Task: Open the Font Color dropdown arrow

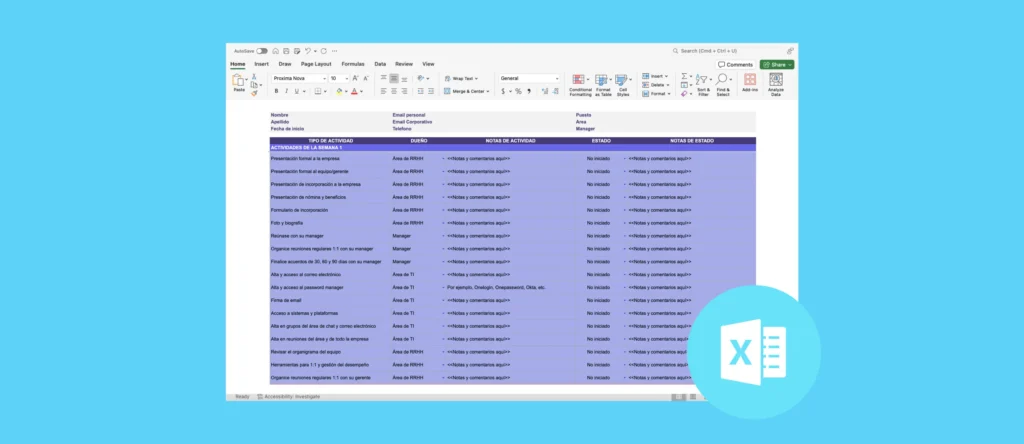Action: tap(362, 91)
